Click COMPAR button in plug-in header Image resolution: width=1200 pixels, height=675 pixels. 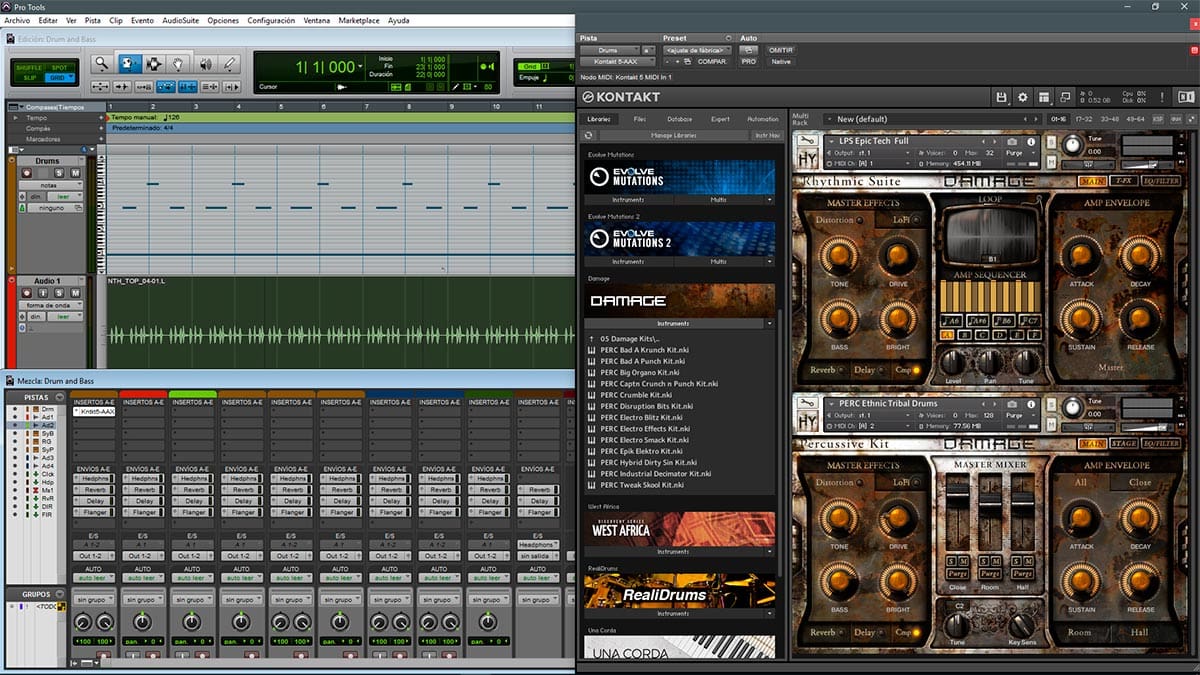pos(712,61)
